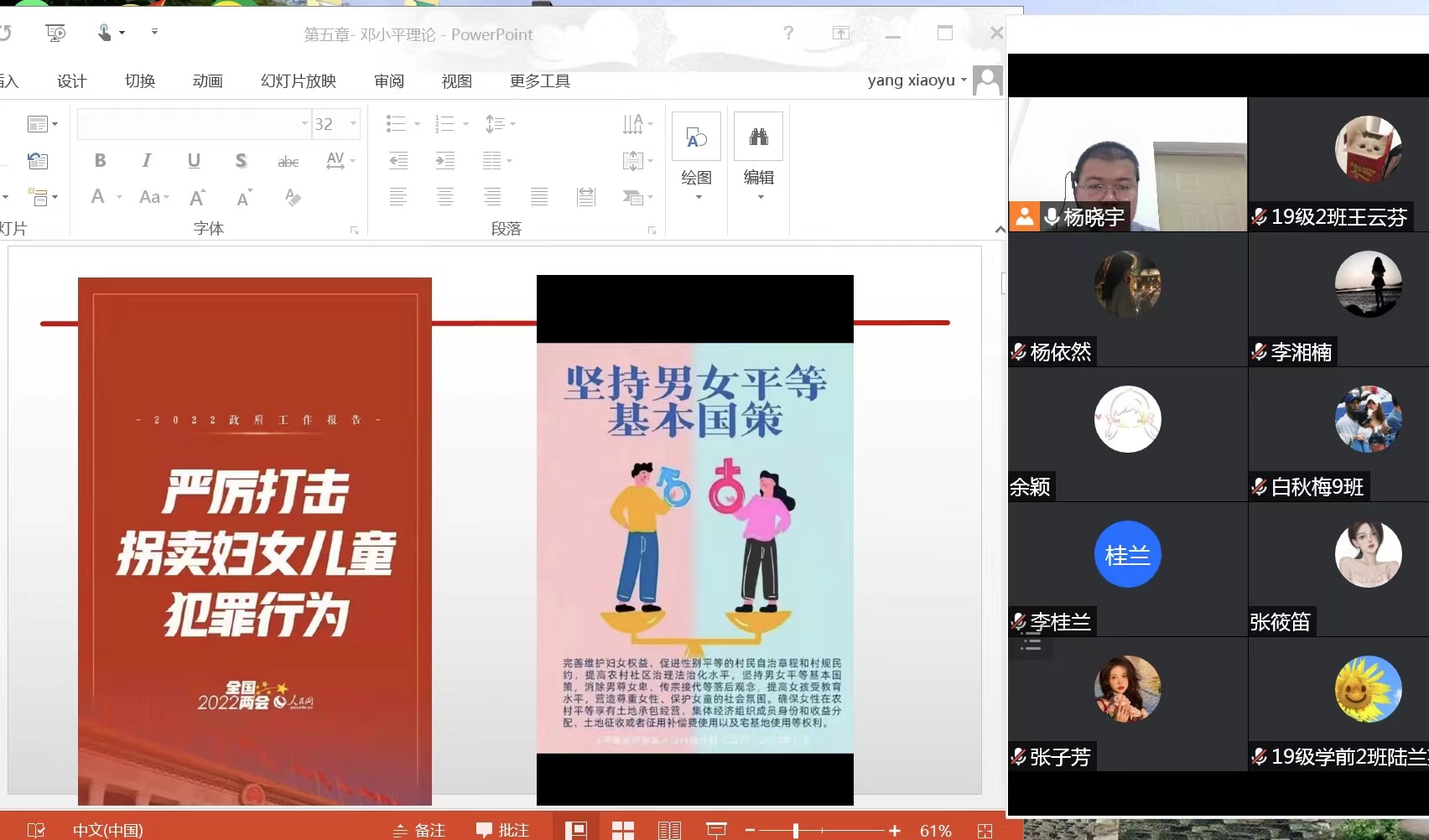Switch to the 审阅 tab
The width and height of the screenshot is (1429, 840).
point(389,80)
